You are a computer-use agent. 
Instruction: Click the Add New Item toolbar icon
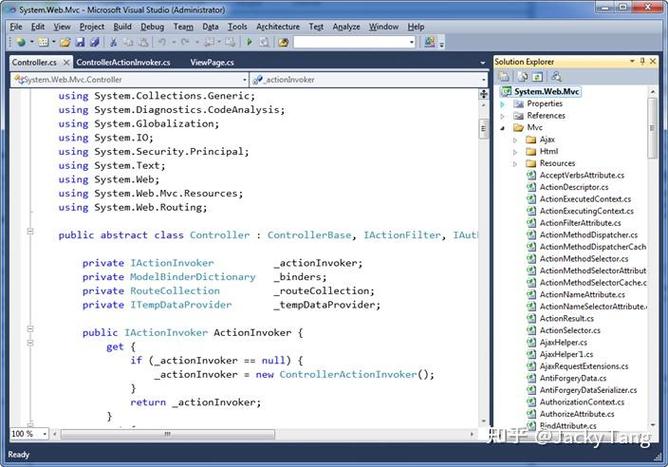pos(43,42)
